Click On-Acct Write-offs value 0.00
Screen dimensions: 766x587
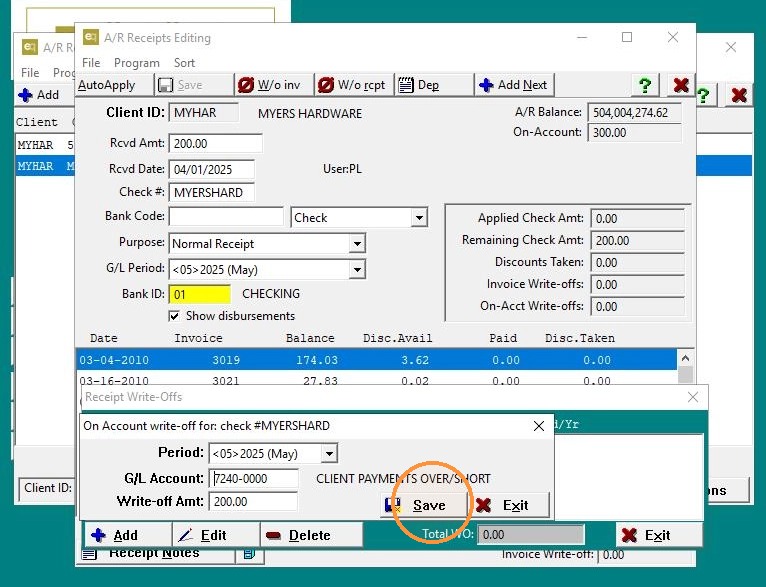[637, 307]
